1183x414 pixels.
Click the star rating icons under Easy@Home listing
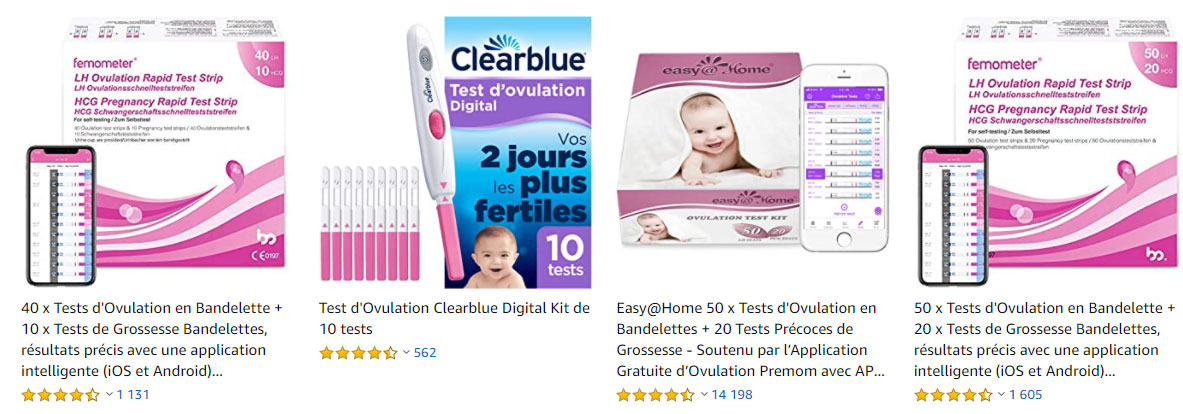click(x=656, y=395)
